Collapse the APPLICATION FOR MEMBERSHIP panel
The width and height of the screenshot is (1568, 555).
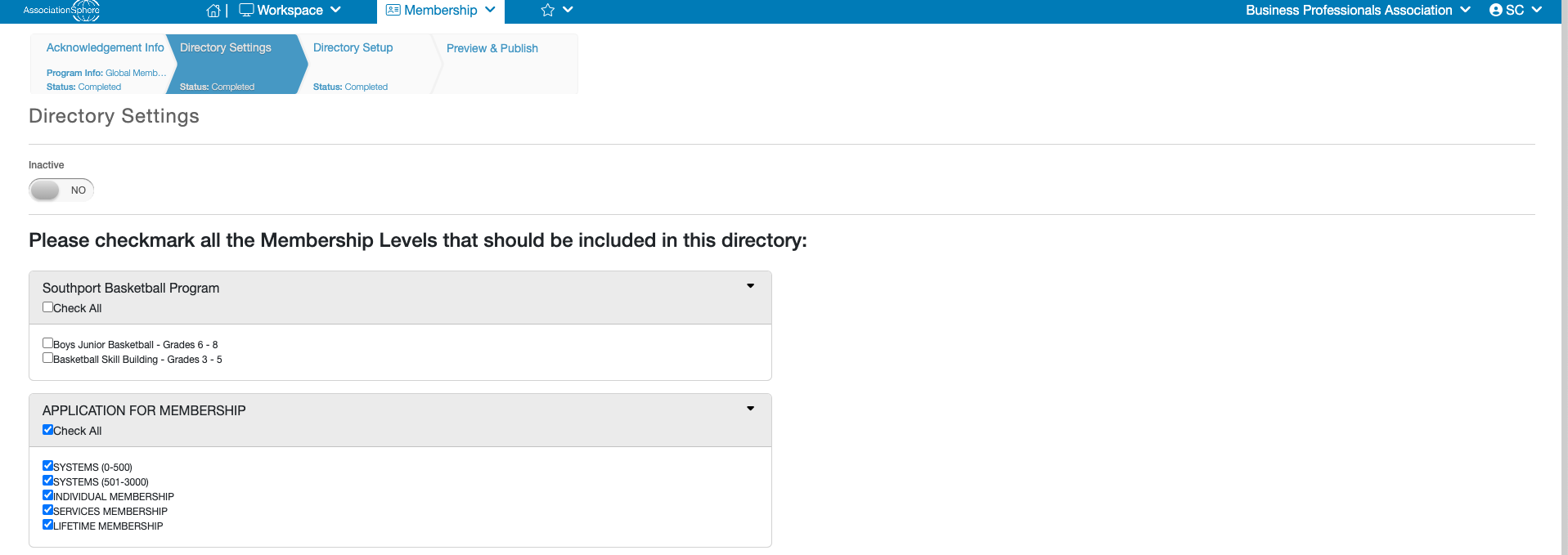click(x=750, y=409)
